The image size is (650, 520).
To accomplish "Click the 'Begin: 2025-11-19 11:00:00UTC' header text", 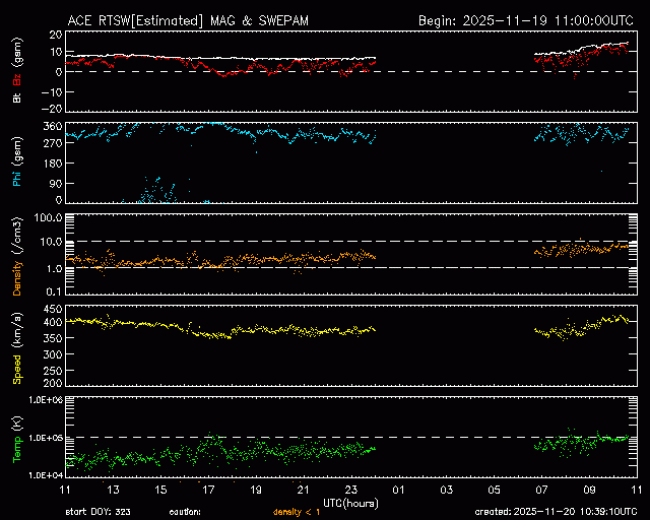I will point(526,21).
